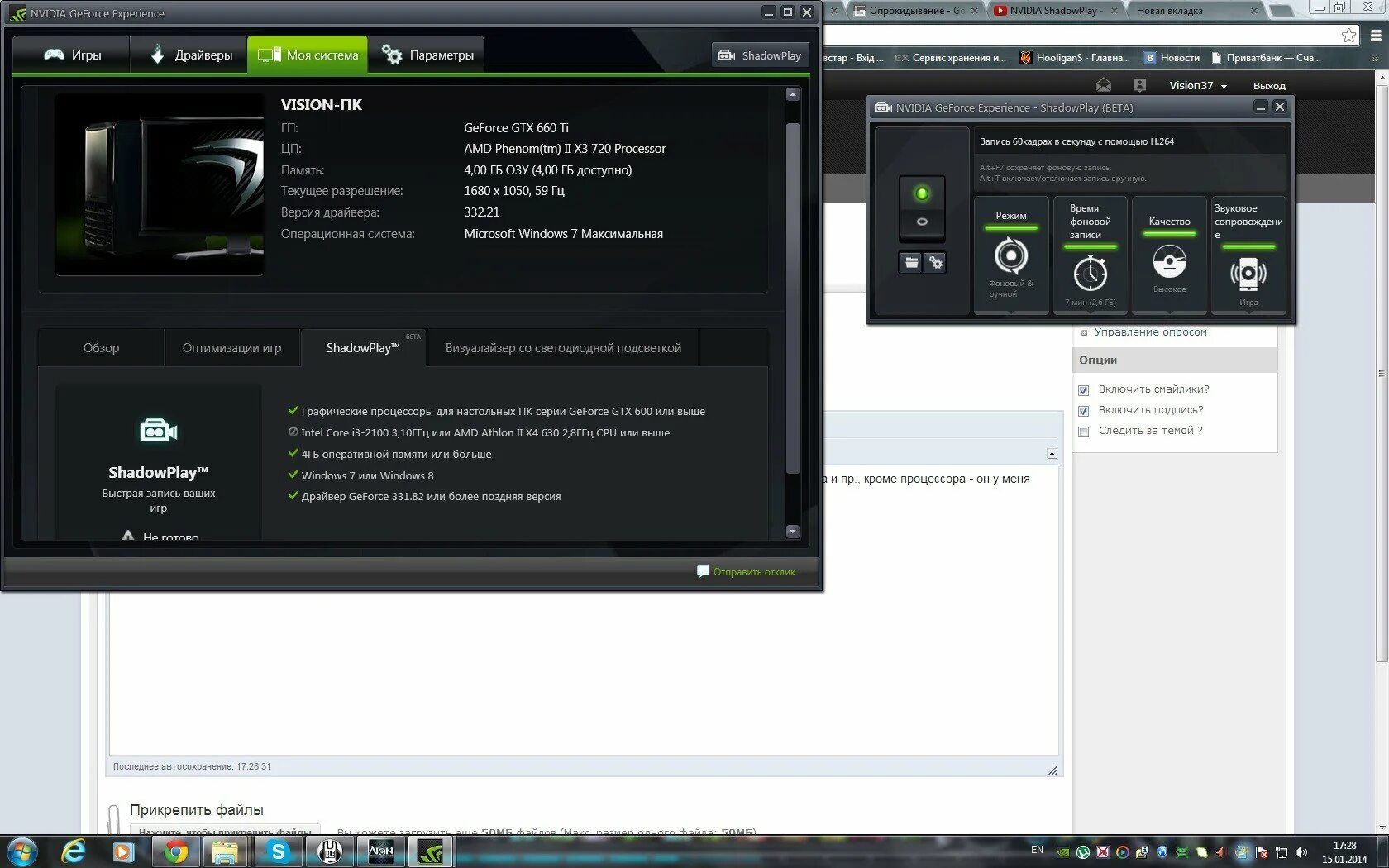This screenshot has height=868, width=1389.
Task: Toggle the Включить смайлики checkbox
Action: click(1083, 390)
